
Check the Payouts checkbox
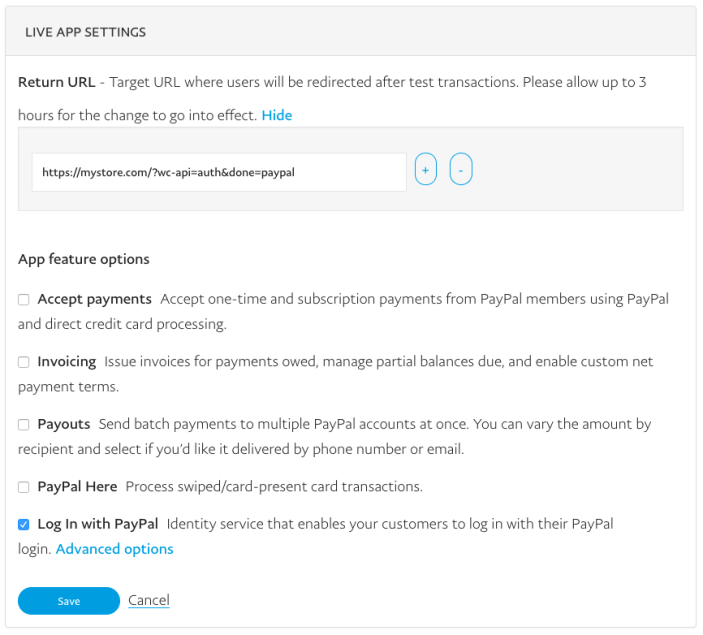[24, 424]
